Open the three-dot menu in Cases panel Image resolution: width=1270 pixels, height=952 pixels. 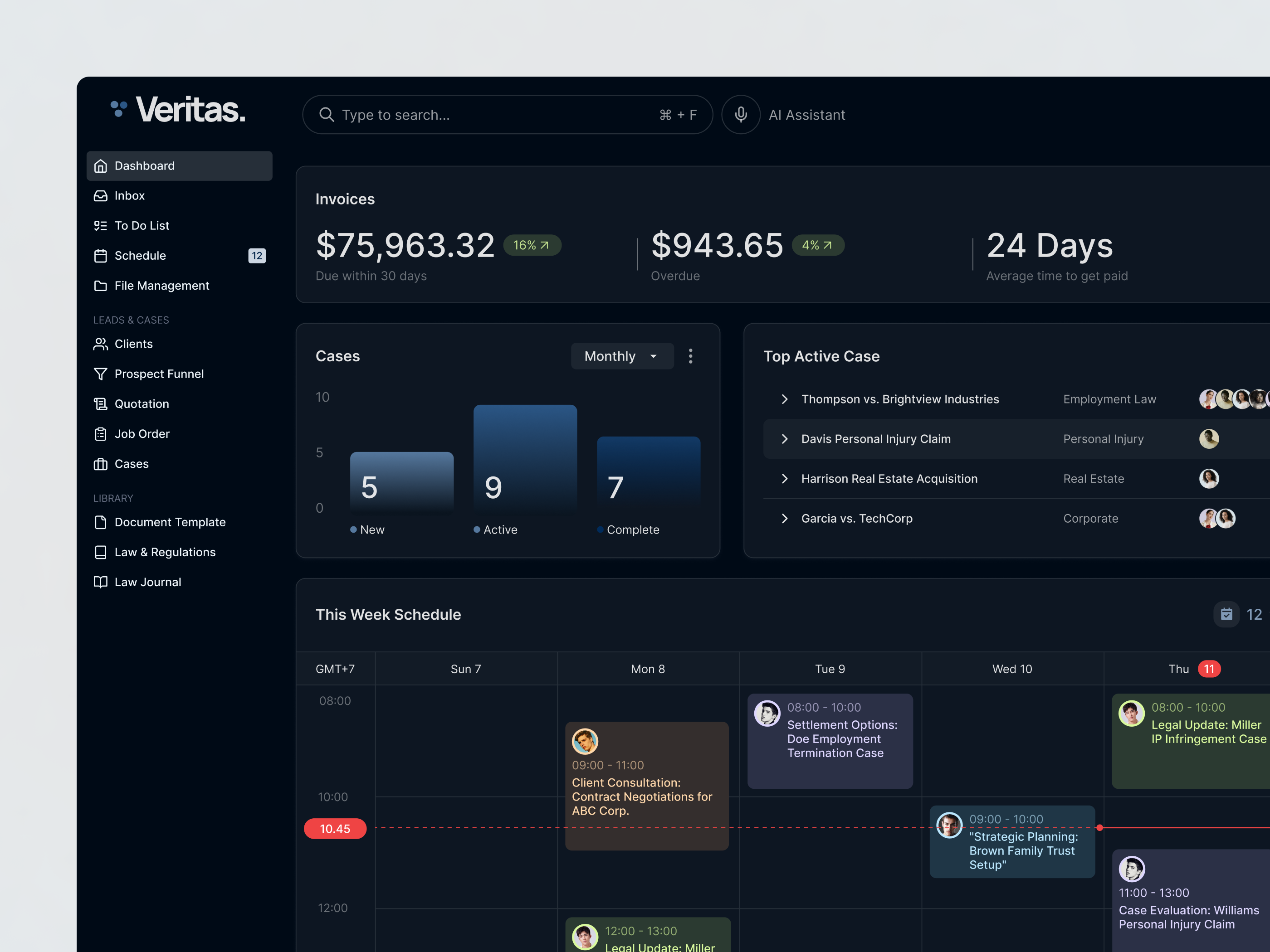(x=691, y=356)
